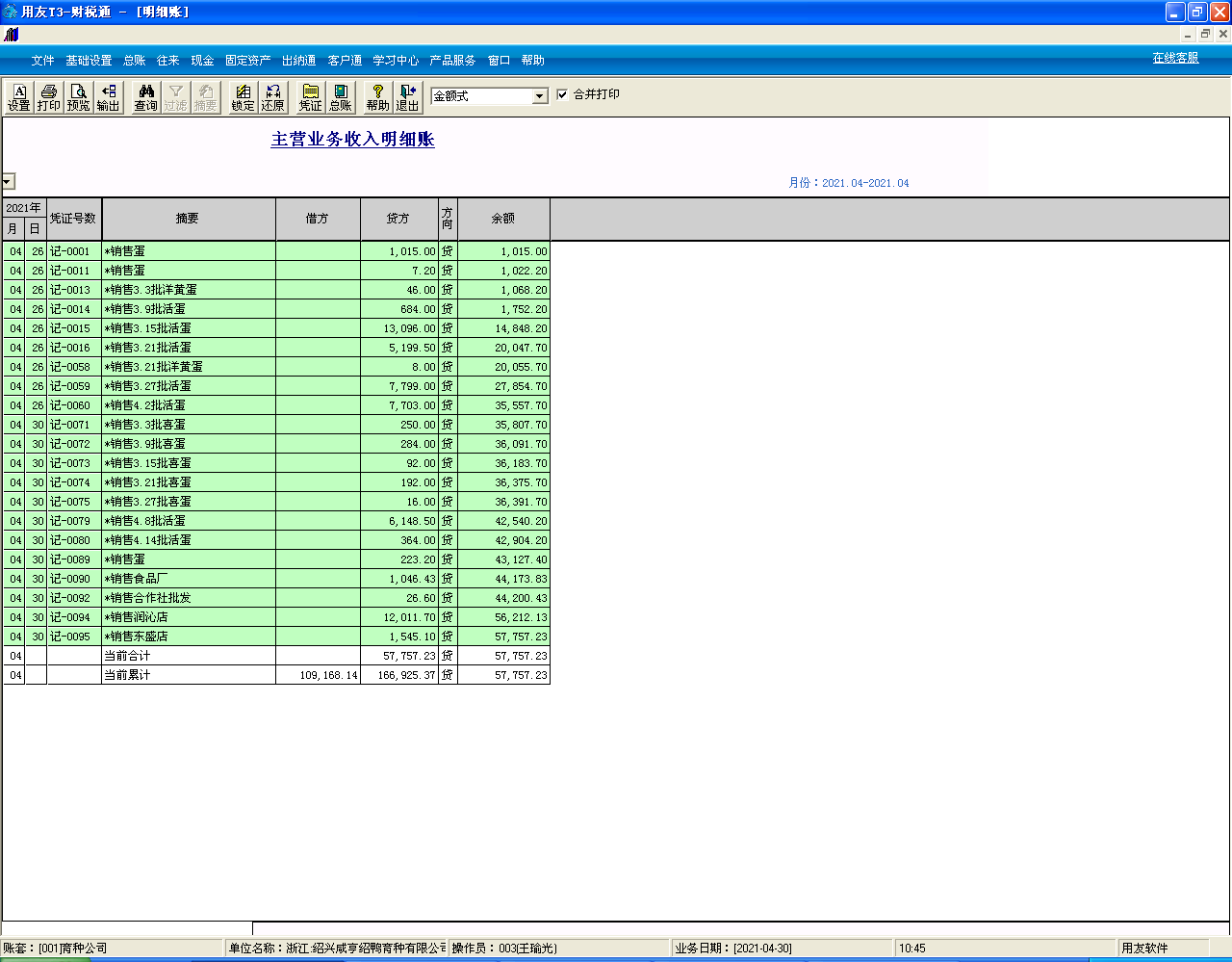
Task: Open the 总账 menu in menu bar
Action: (135, 60)
